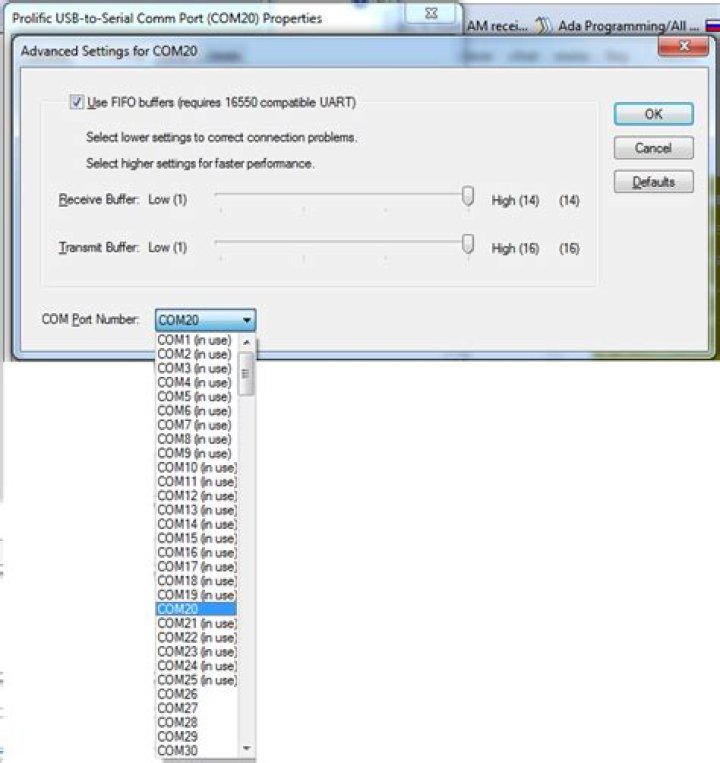Close the COM20 Properties window behind
This screenshot has height=763, width=720.
tap(431, 14)
